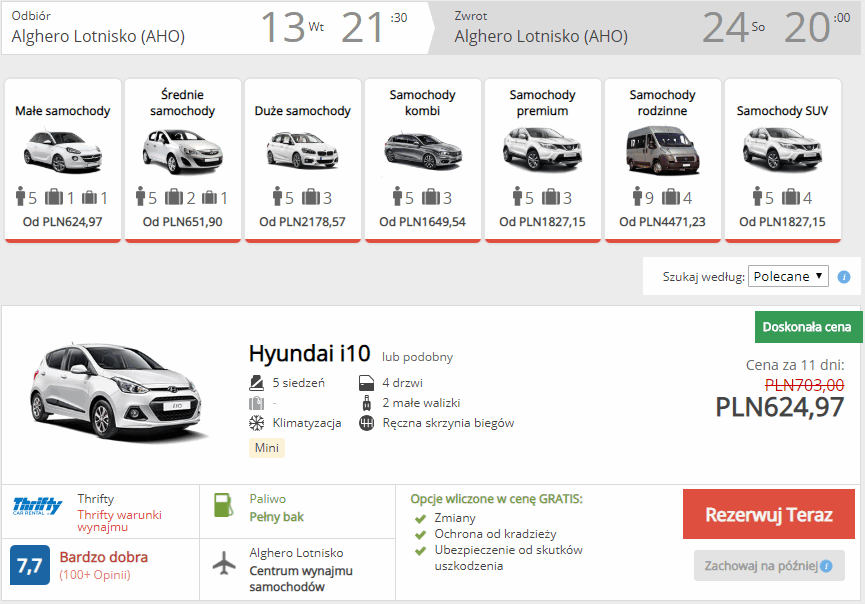865x604 pixels.
Task: Click the seat icon next to 5 siedzeń
Action: (x=256, y=382)
